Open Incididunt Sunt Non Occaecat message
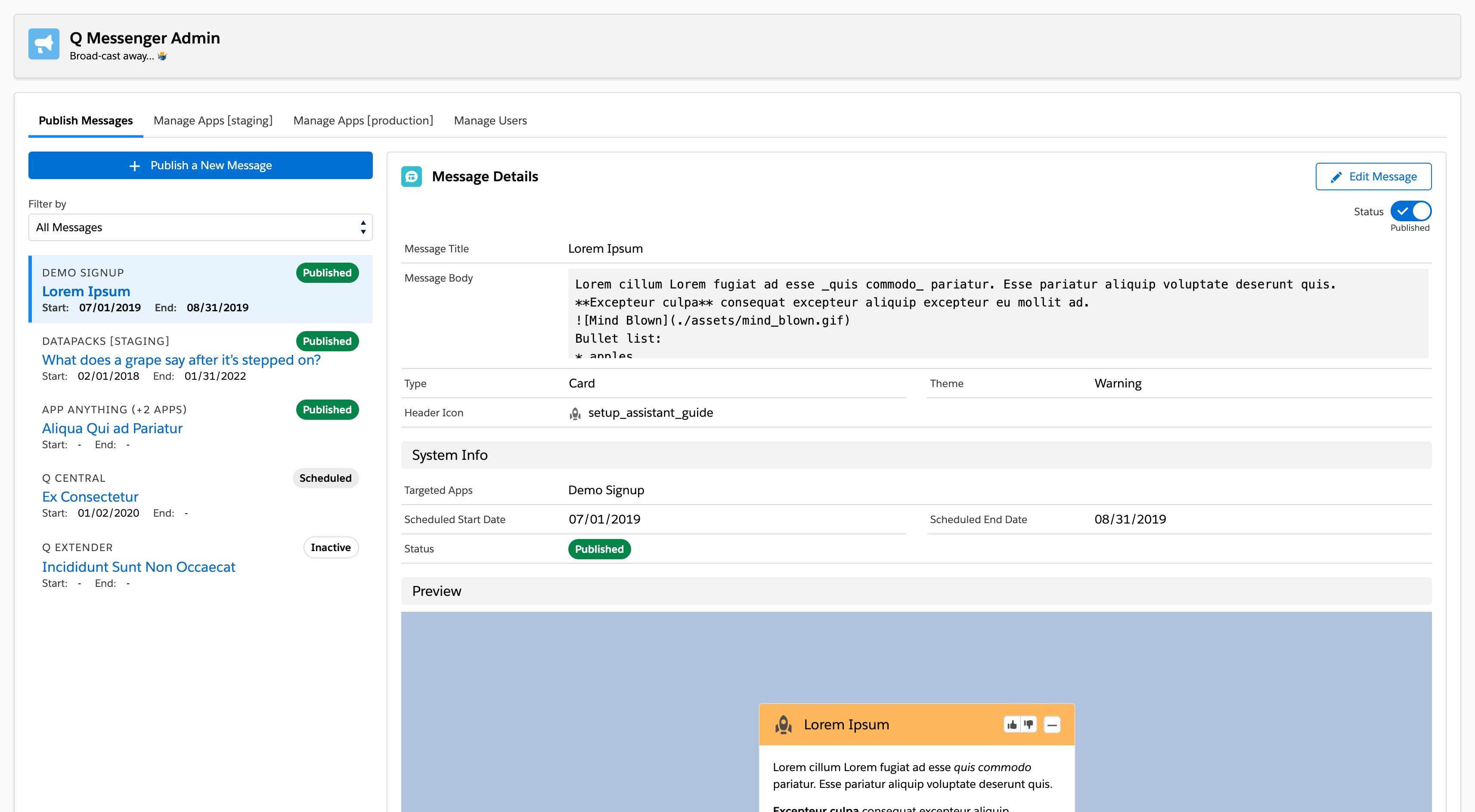Image resolution: width=1475 pixels, height=812 pixels. point(139,567)
